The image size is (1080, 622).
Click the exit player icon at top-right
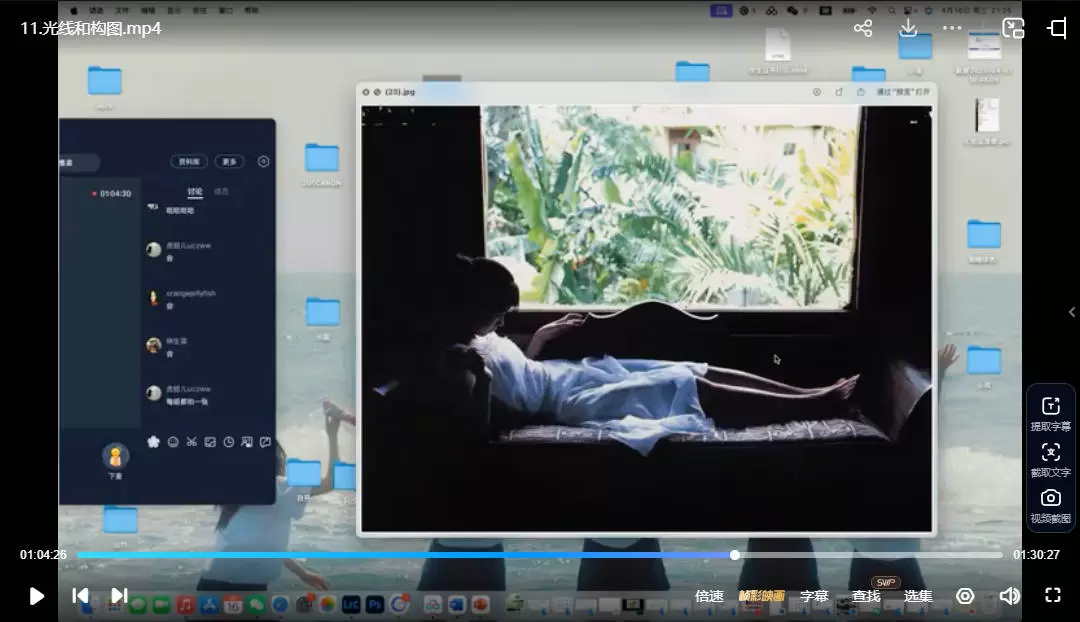(x=1057, y=28)
